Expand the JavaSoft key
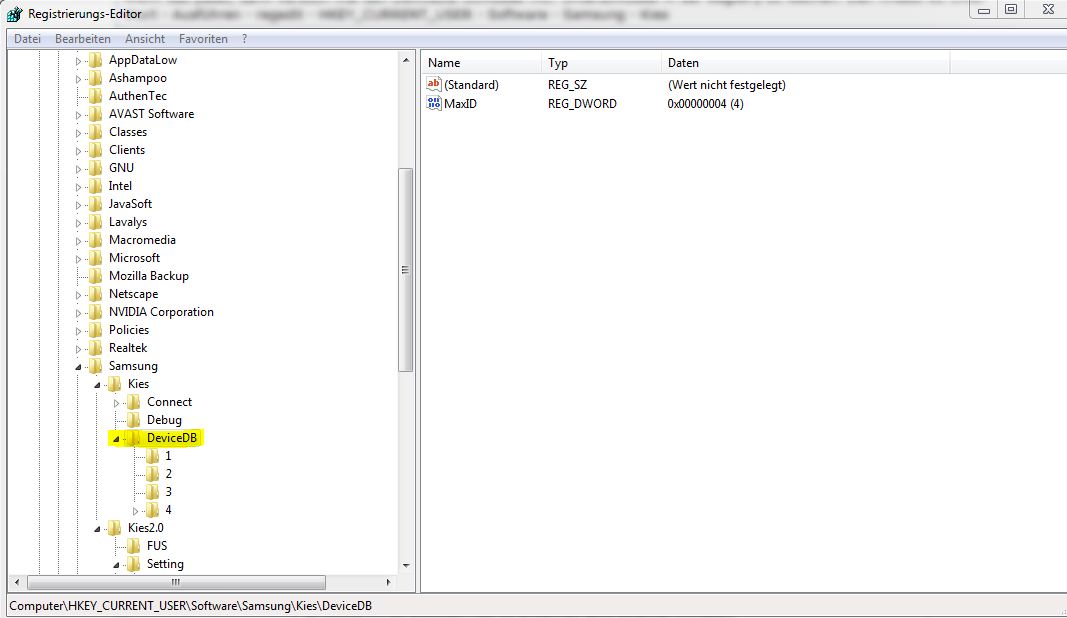1067x618 pixels. click(x=78, y=205)
